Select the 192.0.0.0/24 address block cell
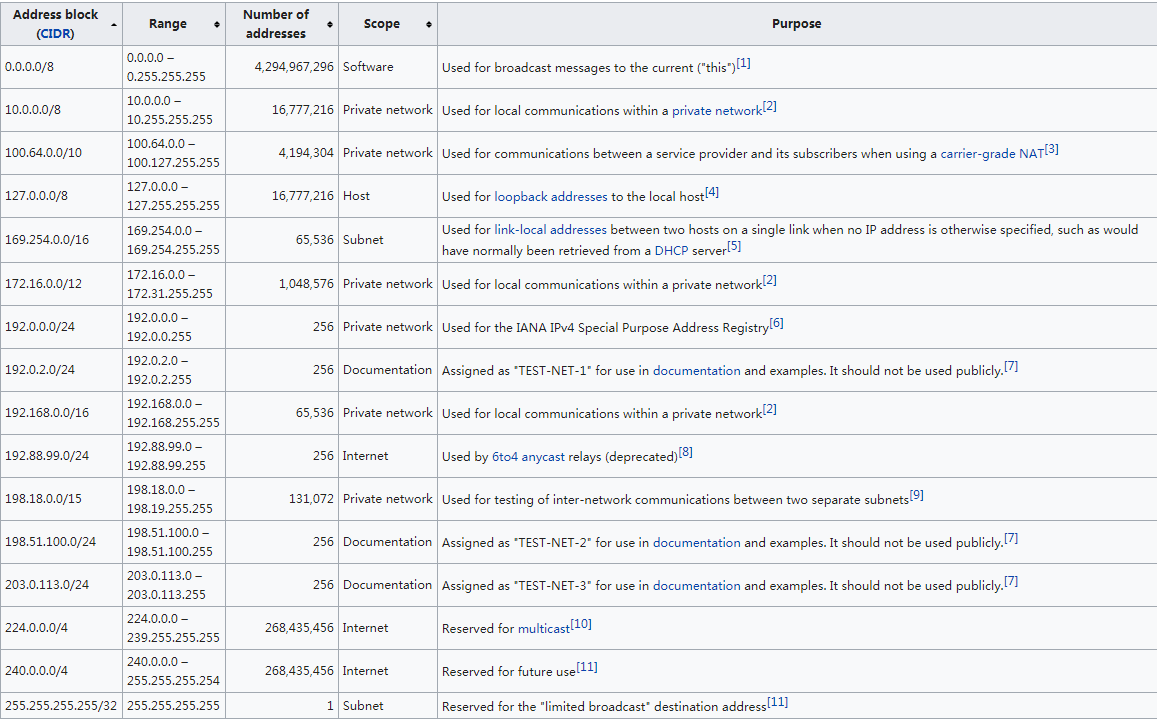 pos(61,326)
